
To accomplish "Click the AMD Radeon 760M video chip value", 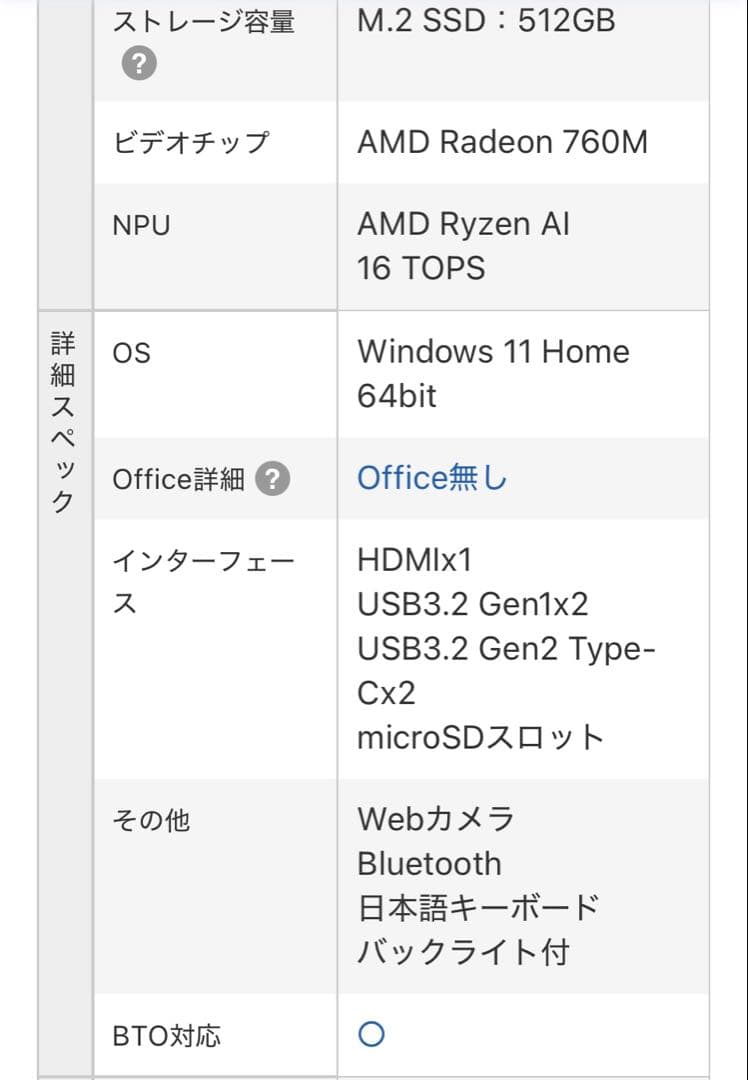I will coord(504,142).
